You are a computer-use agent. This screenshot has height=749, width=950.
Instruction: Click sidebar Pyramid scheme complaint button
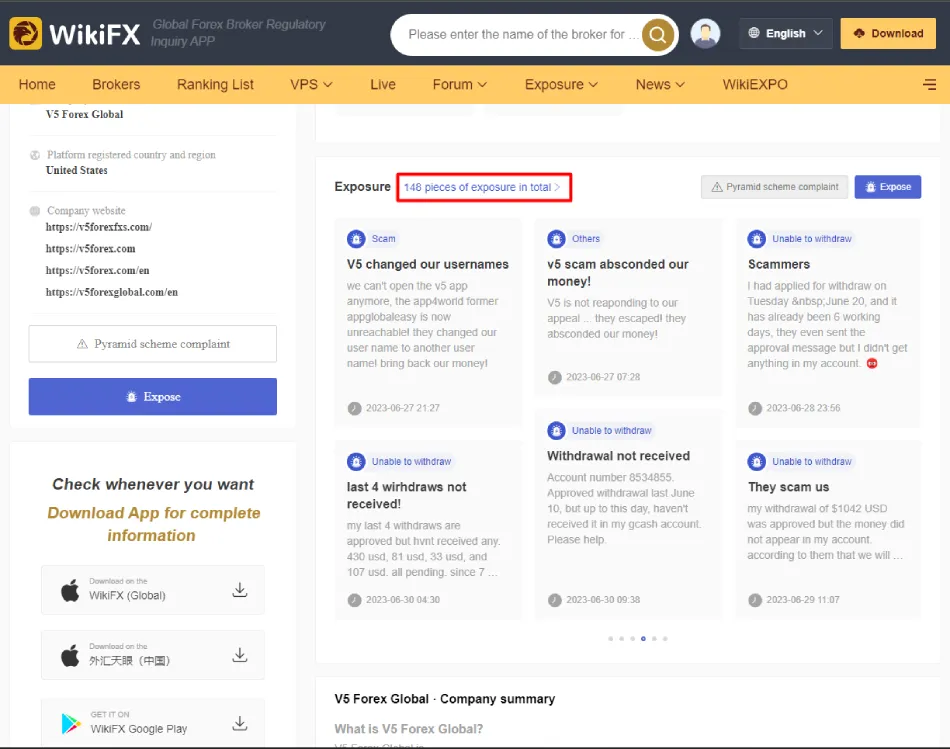click(x=153, y=344)
